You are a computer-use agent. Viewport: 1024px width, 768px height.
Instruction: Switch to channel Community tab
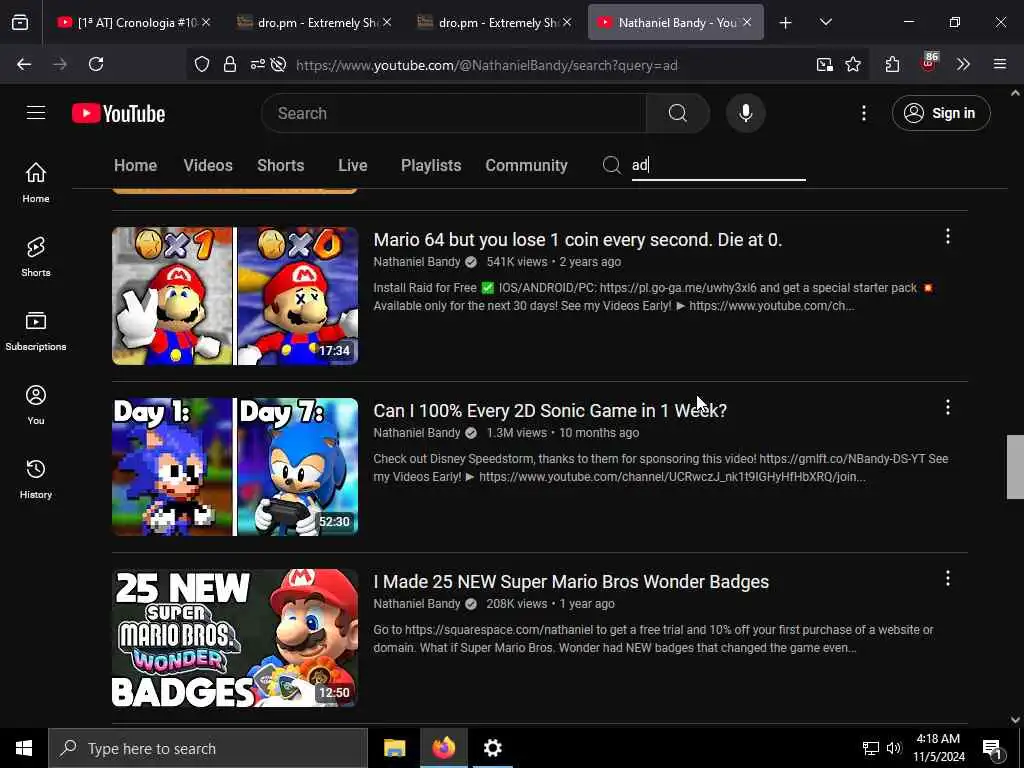coord(526,165)
